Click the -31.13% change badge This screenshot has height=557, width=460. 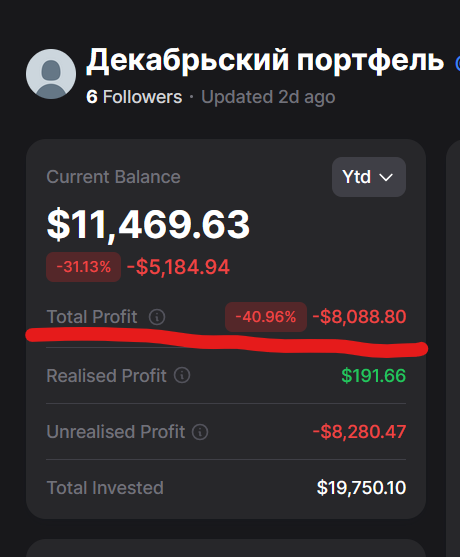(x=83, y=267)
